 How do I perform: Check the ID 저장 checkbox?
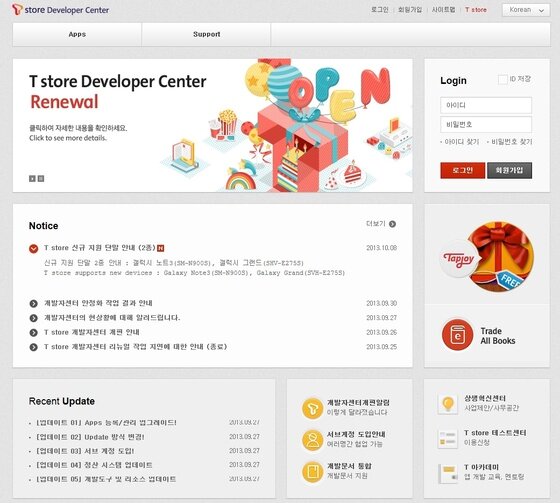pyautogui.click(x=502, y=79)
